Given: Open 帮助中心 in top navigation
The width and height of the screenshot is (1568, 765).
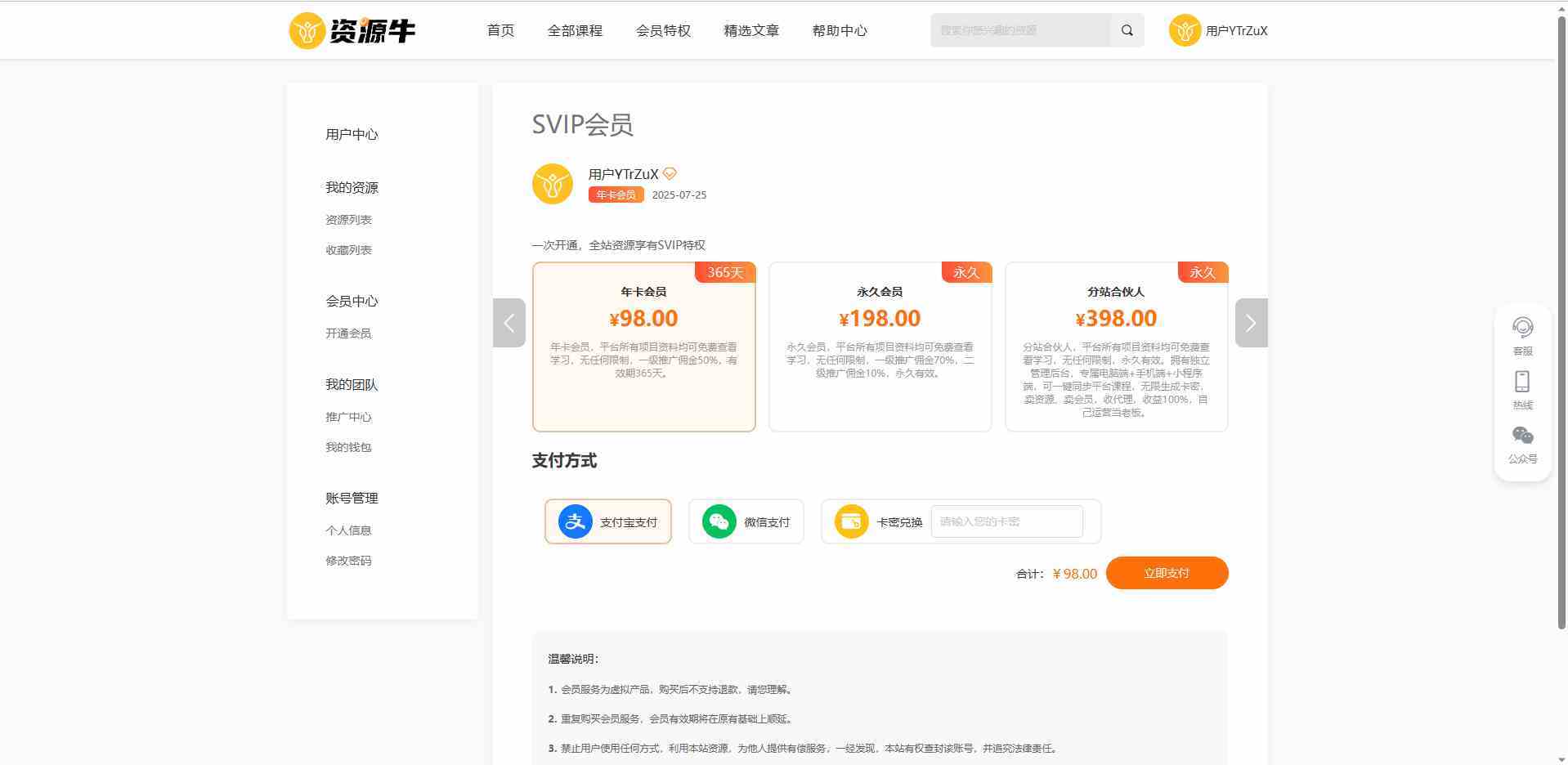Looking at the screenshot, I should [840, 30].
